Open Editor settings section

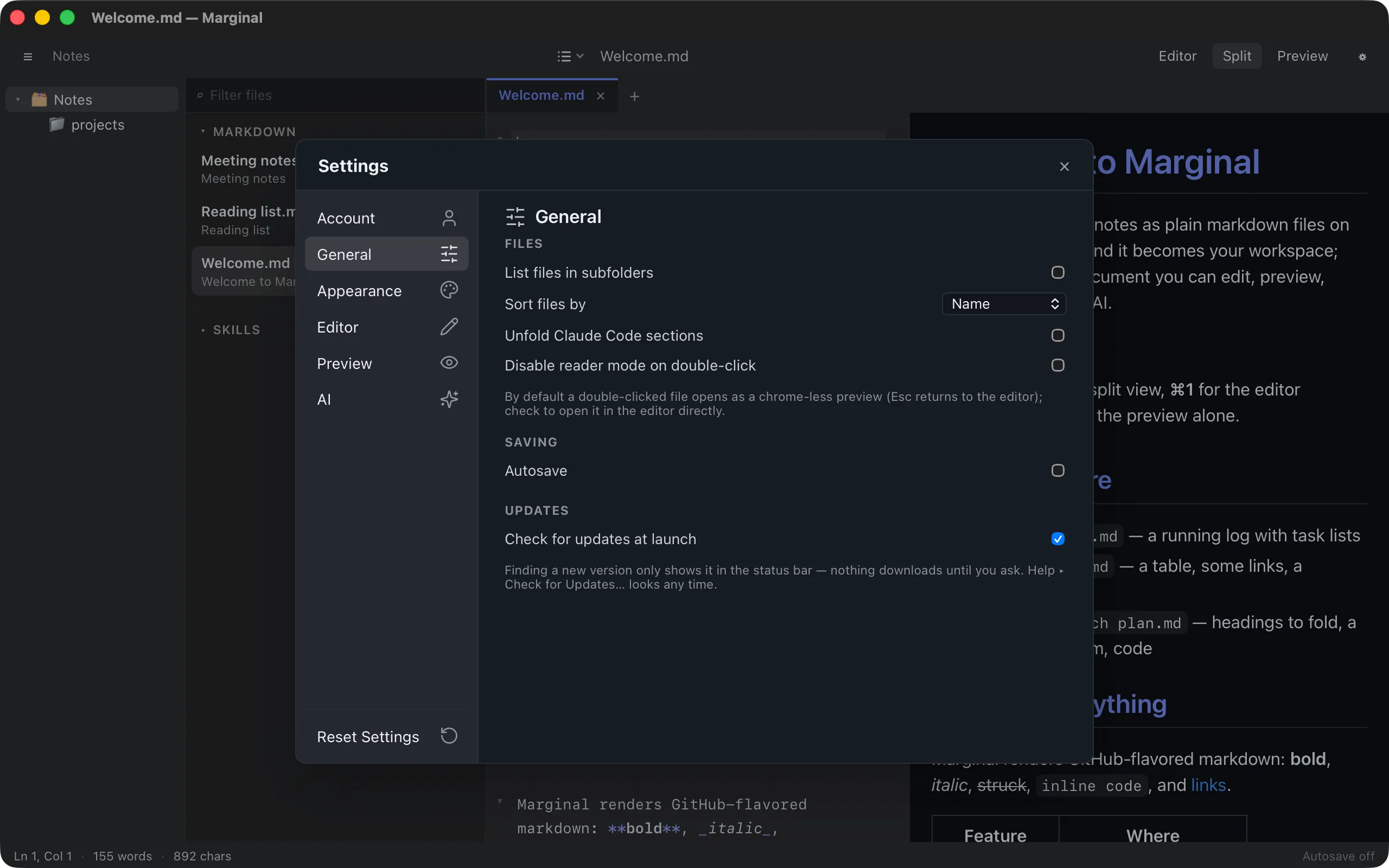[386, 327]
